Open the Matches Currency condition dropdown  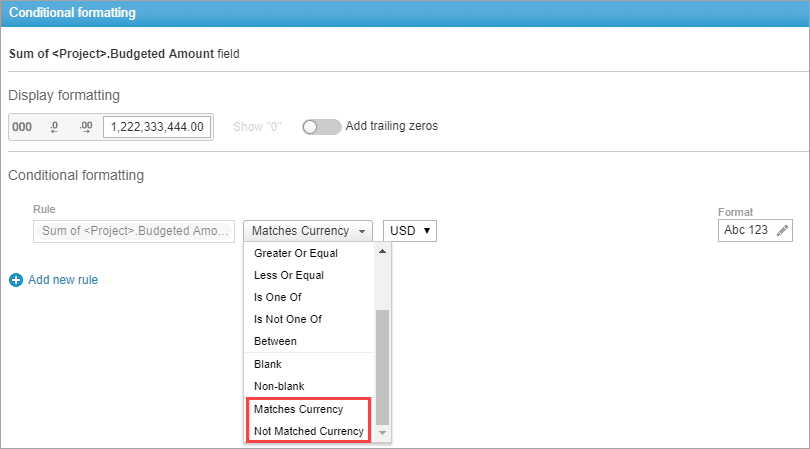tap(308, 231)
